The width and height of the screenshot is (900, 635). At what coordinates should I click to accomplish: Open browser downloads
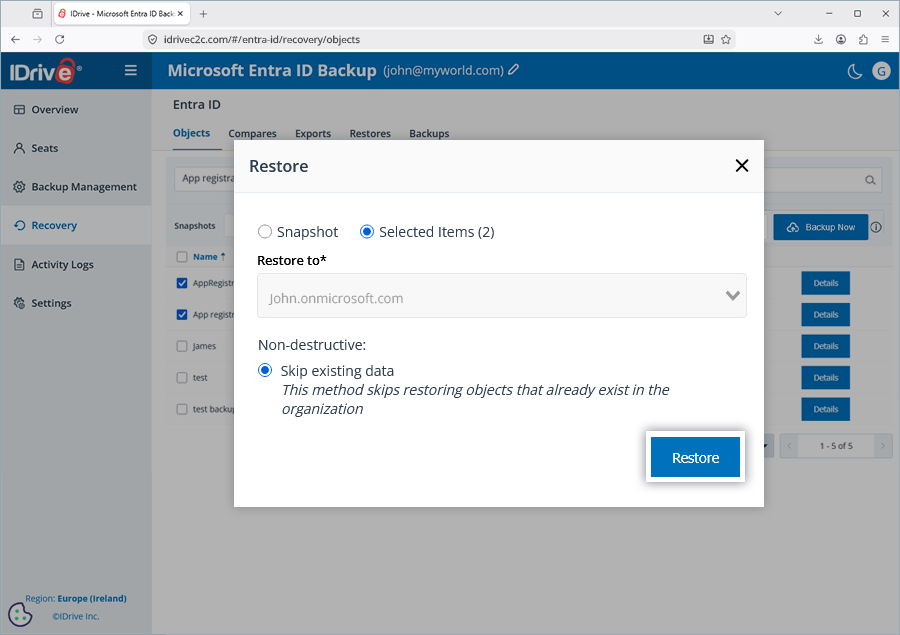pyautogui.click(x=818, y=40)
